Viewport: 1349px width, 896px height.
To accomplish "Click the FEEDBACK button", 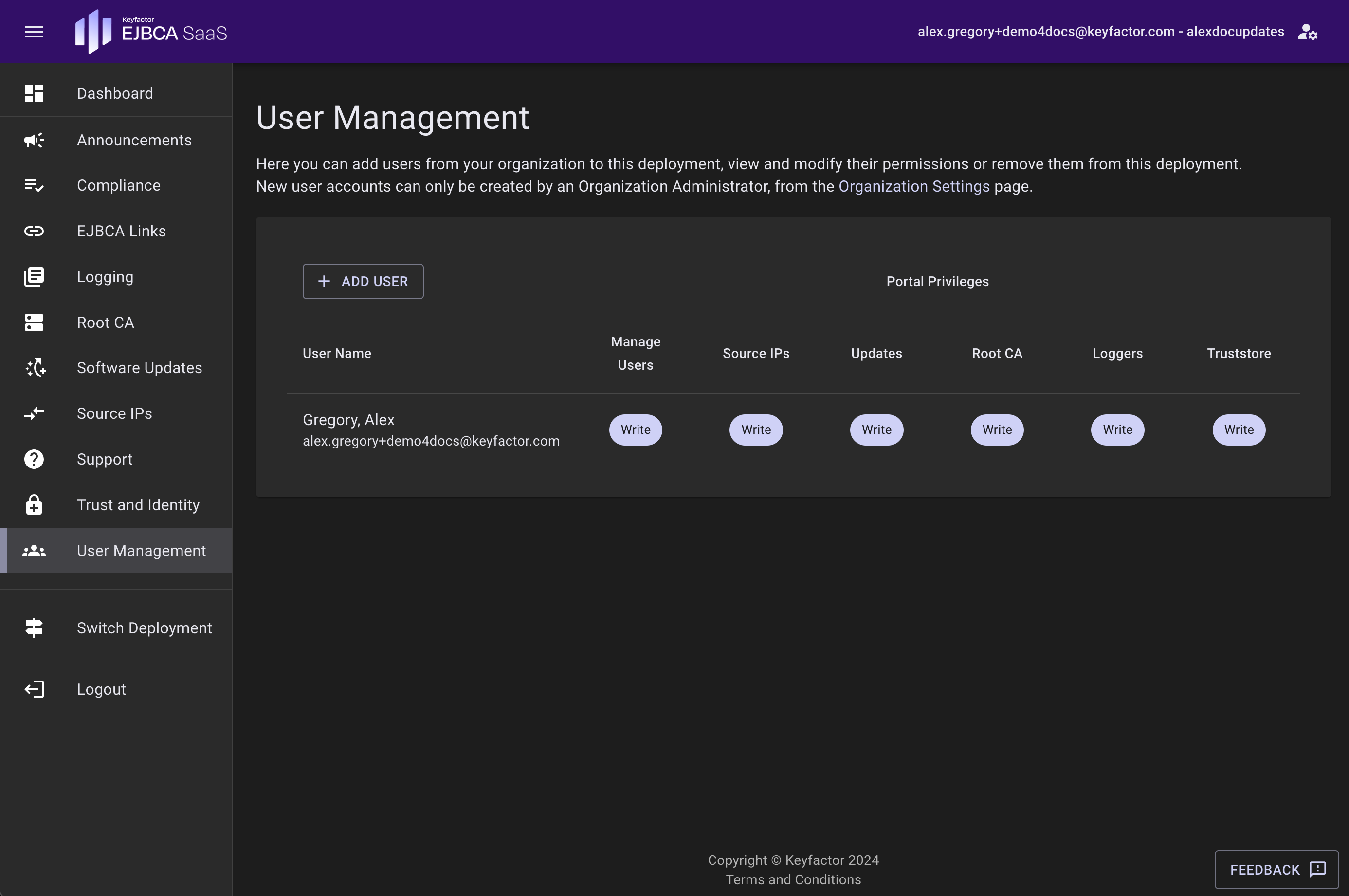I will click(1276, 869).
